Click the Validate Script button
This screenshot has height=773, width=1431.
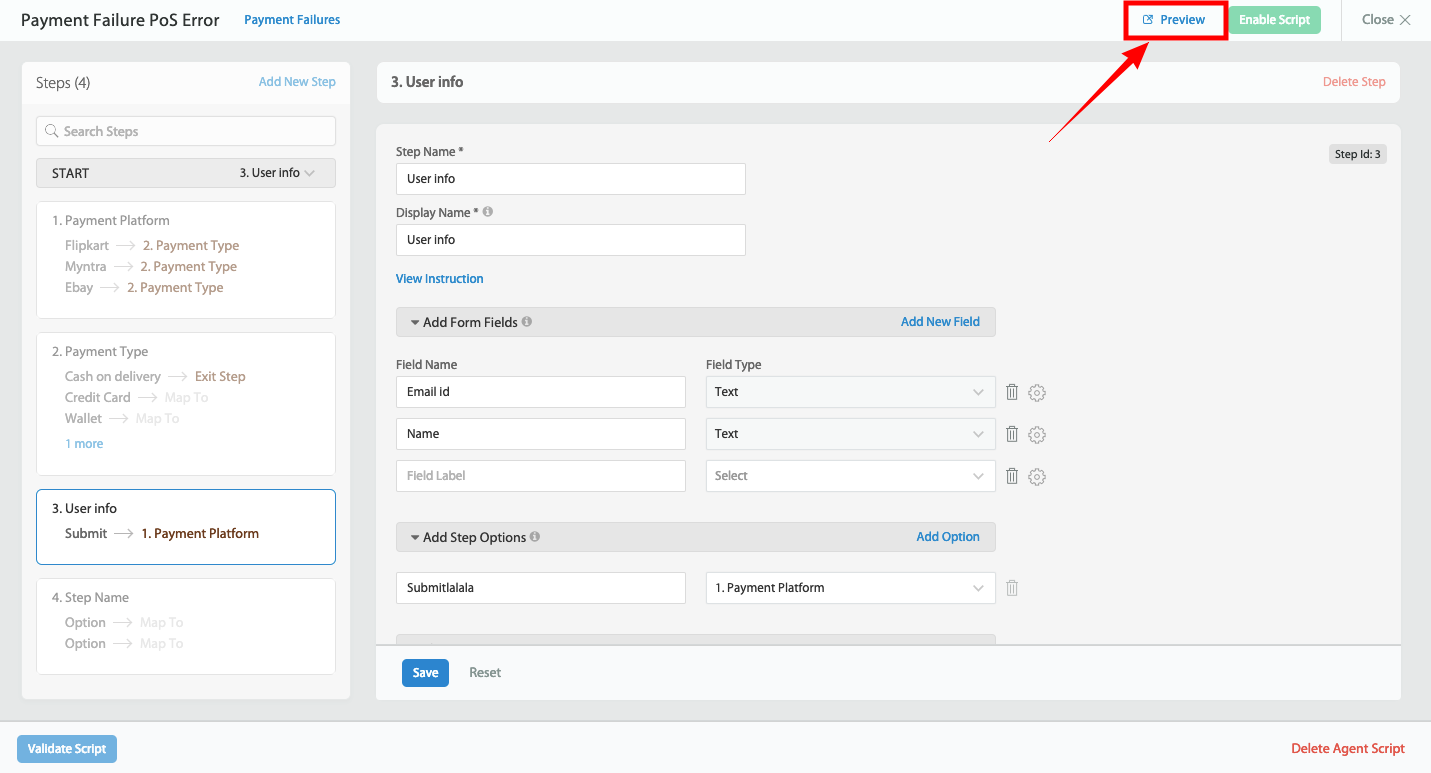click(66, 748)
